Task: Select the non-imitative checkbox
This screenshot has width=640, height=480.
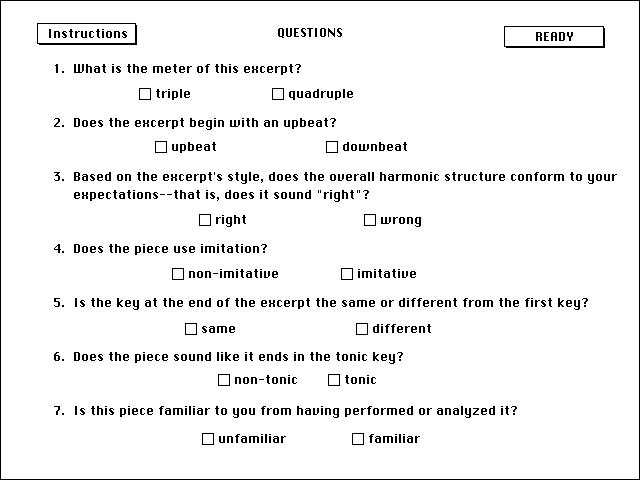Action: point(178,274)
